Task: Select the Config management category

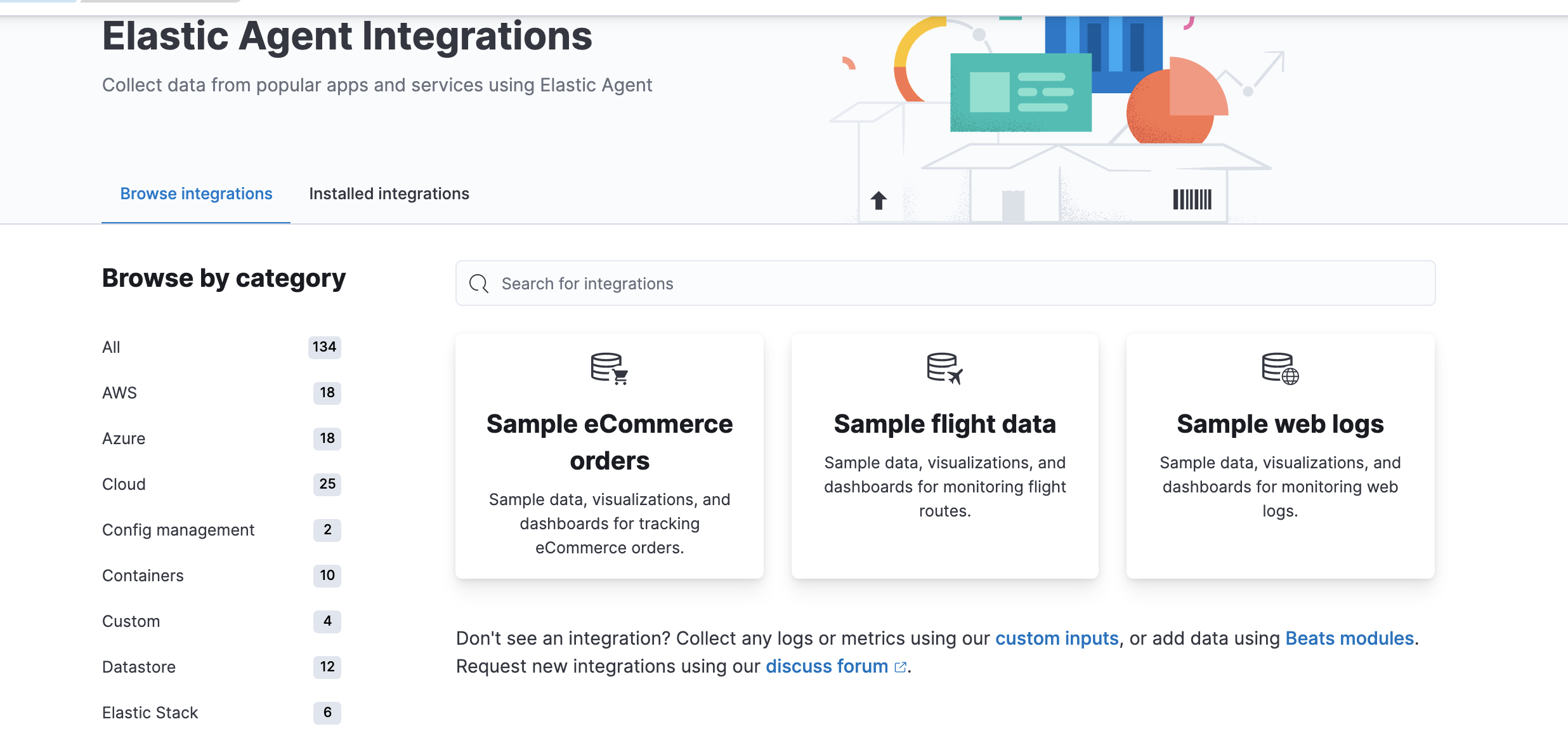Action: [178, 530]
